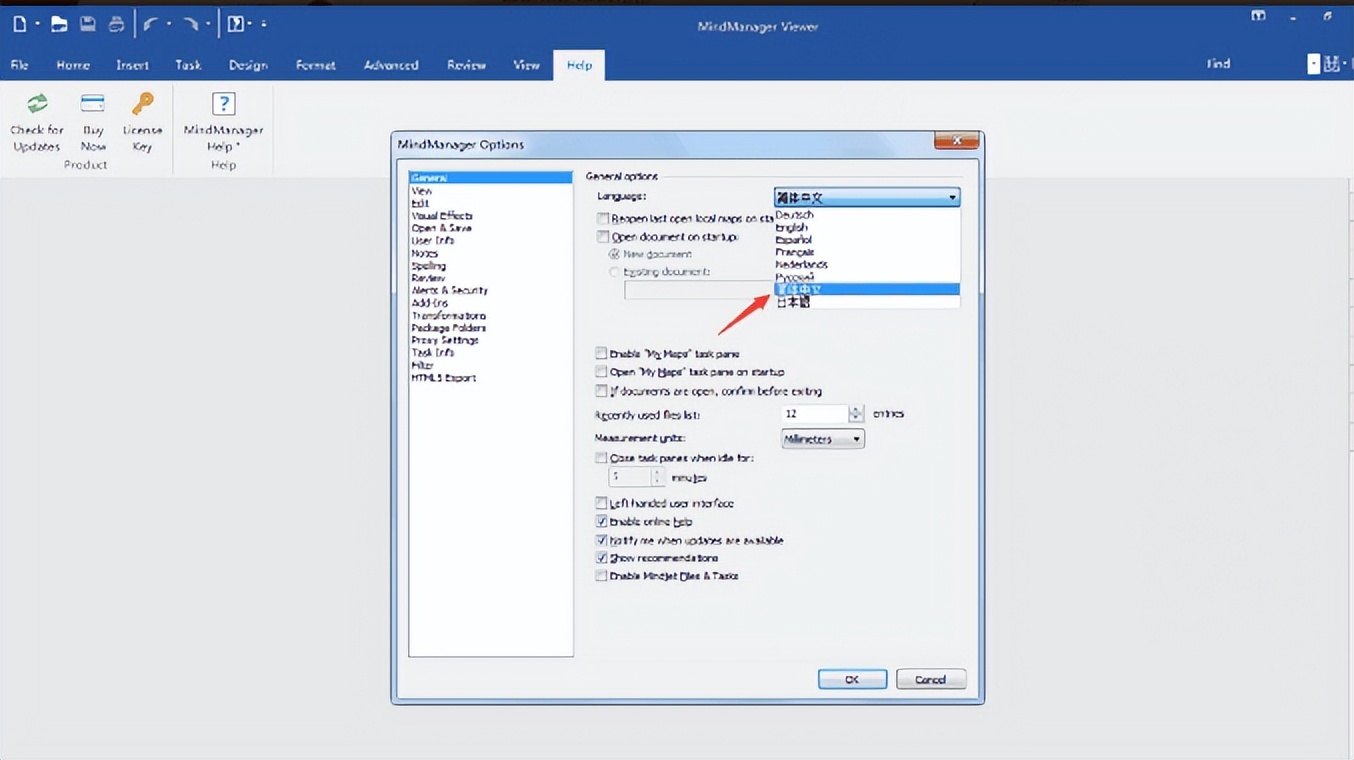Viewport: 1354px width, 760px height.
Task: Select English from the language list
Action: point(791,228)
